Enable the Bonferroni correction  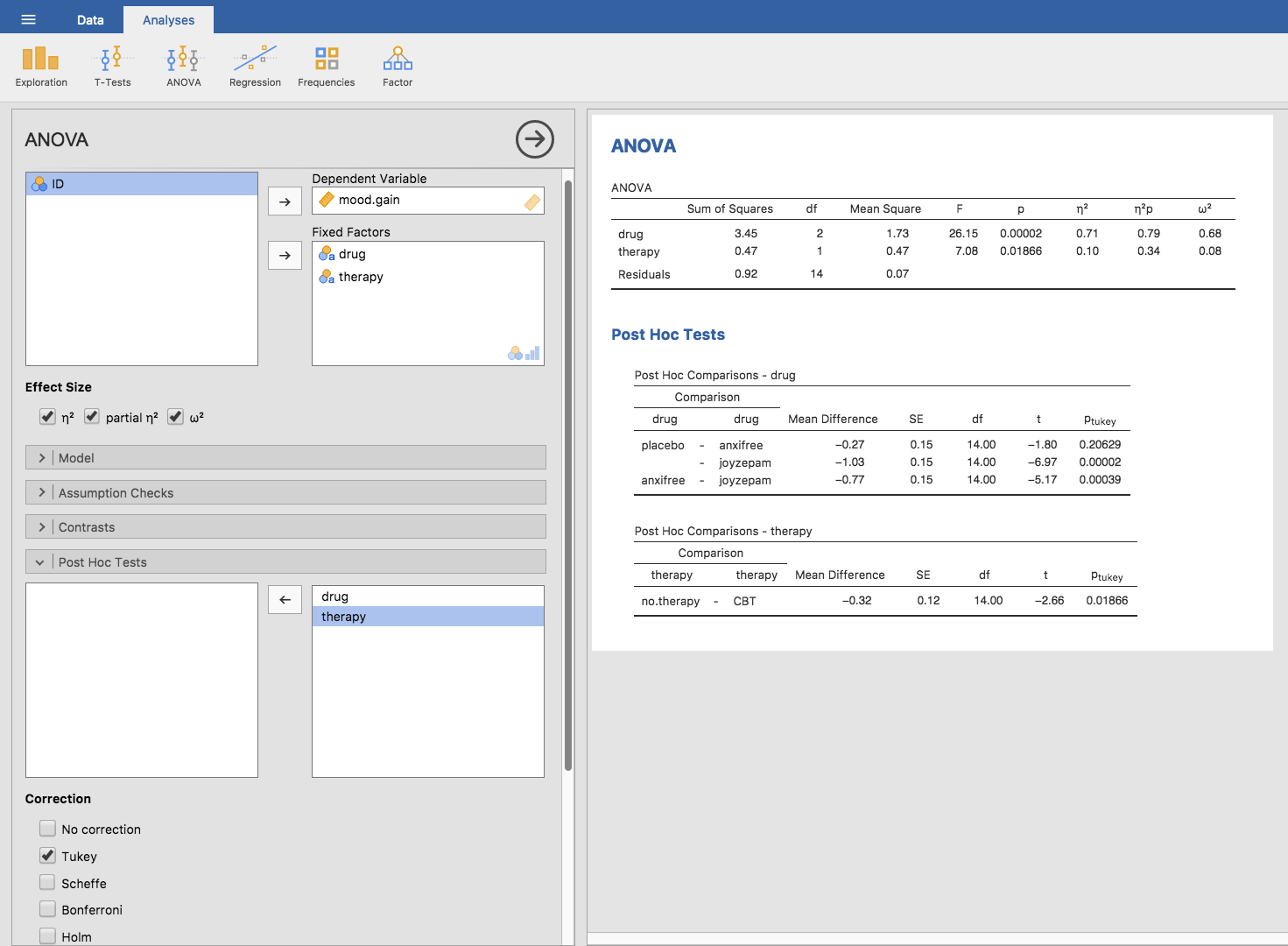(x=47, y=909)
